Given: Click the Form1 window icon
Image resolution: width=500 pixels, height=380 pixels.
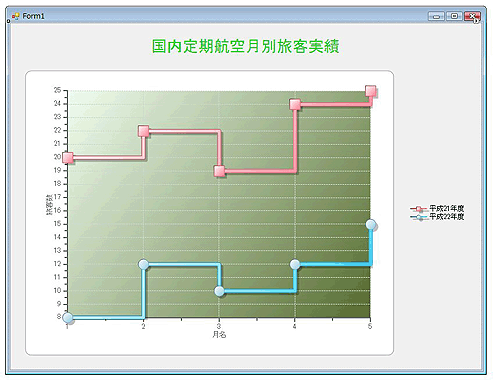Looking at the screenshot, I should tap(15, 16).
